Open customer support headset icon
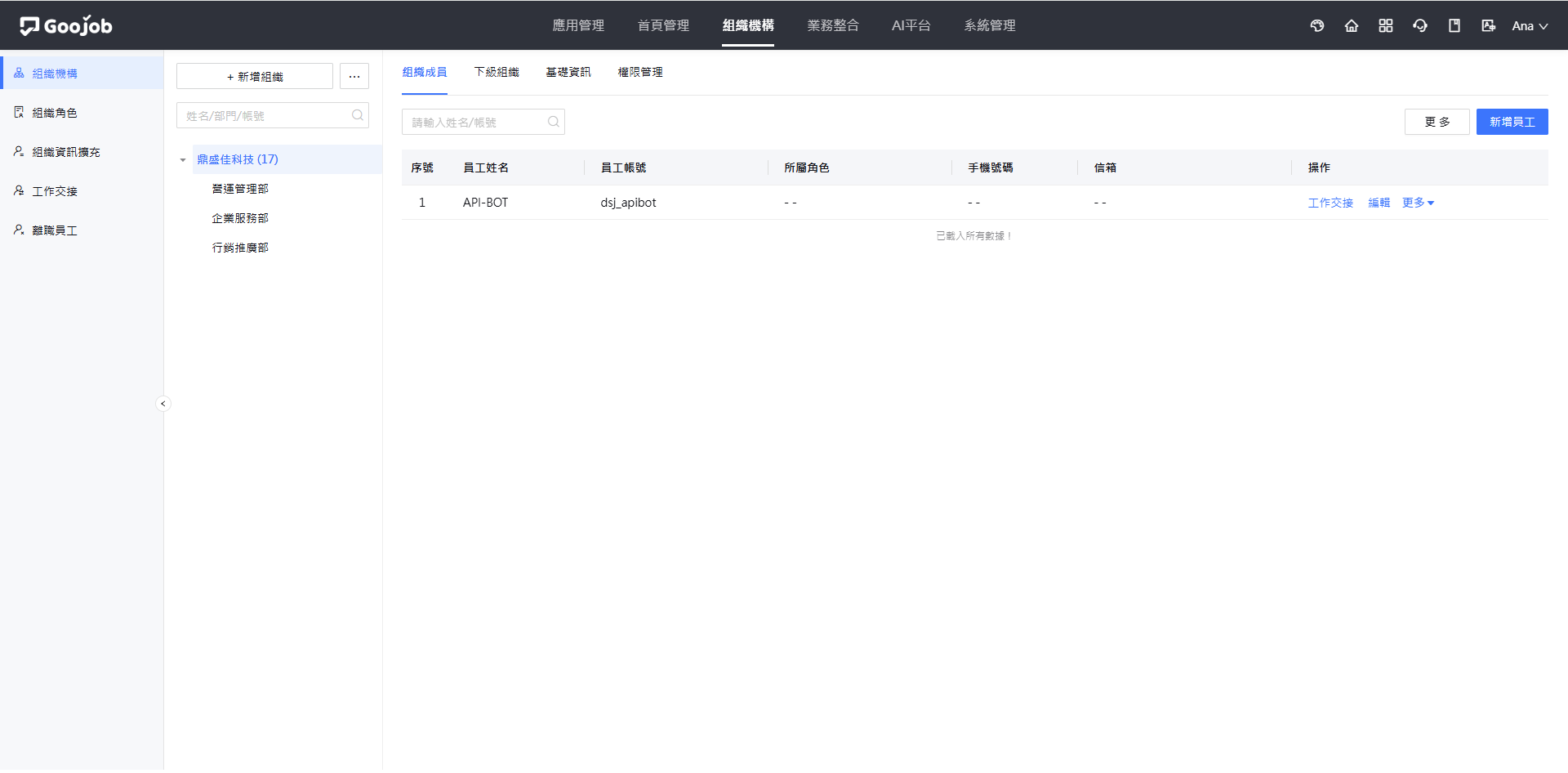Image resolution: width=1568 pixels, height=773 pixels. 1420,25
